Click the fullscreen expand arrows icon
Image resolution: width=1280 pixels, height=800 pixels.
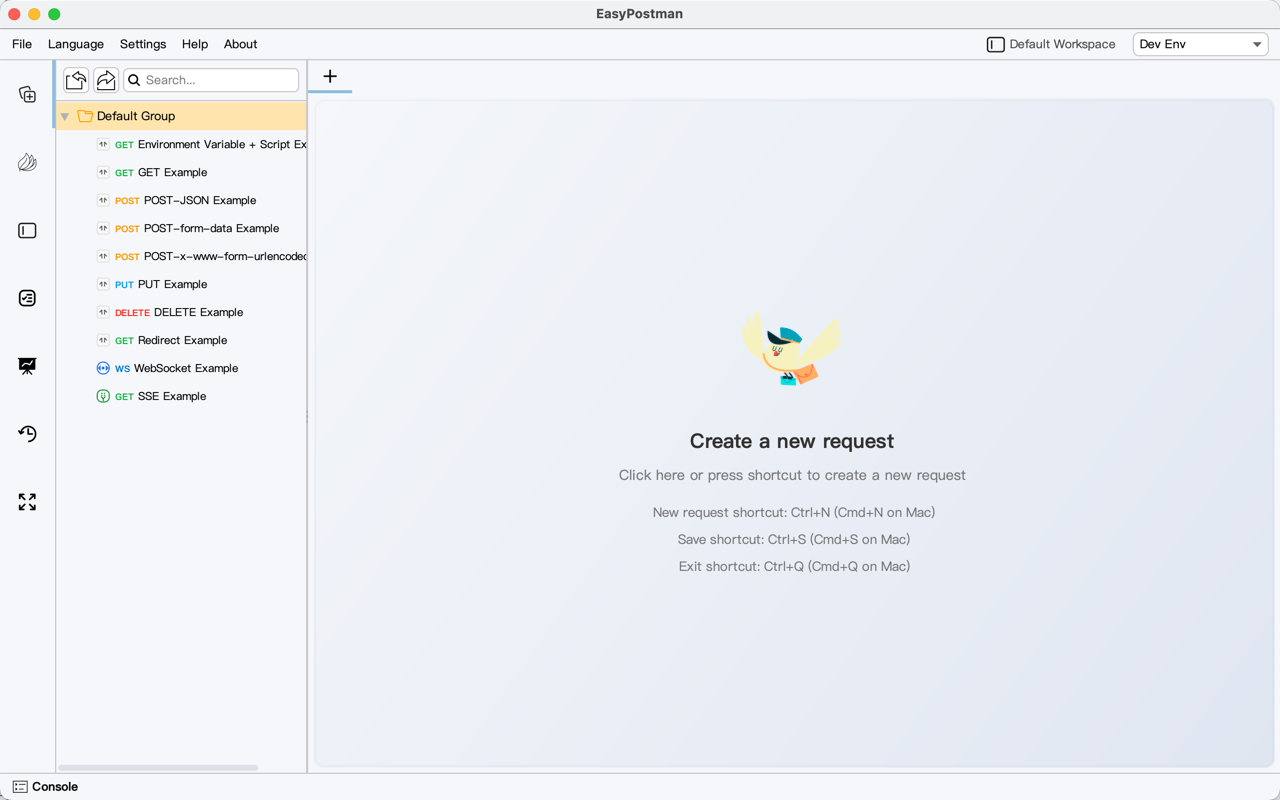(x=27, y=502)
